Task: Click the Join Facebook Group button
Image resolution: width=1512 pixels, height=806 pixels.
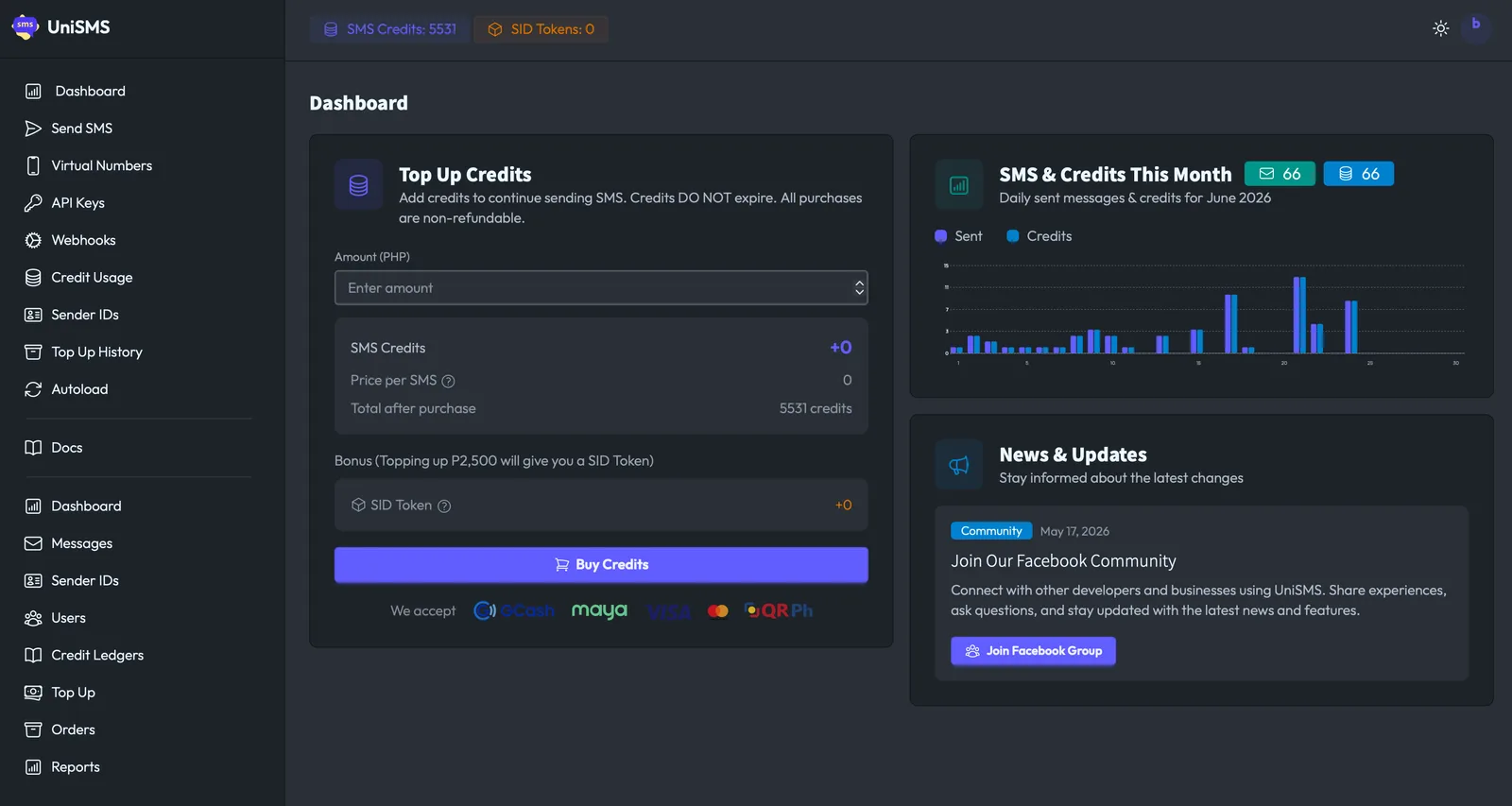Action: click(1033, 651)
